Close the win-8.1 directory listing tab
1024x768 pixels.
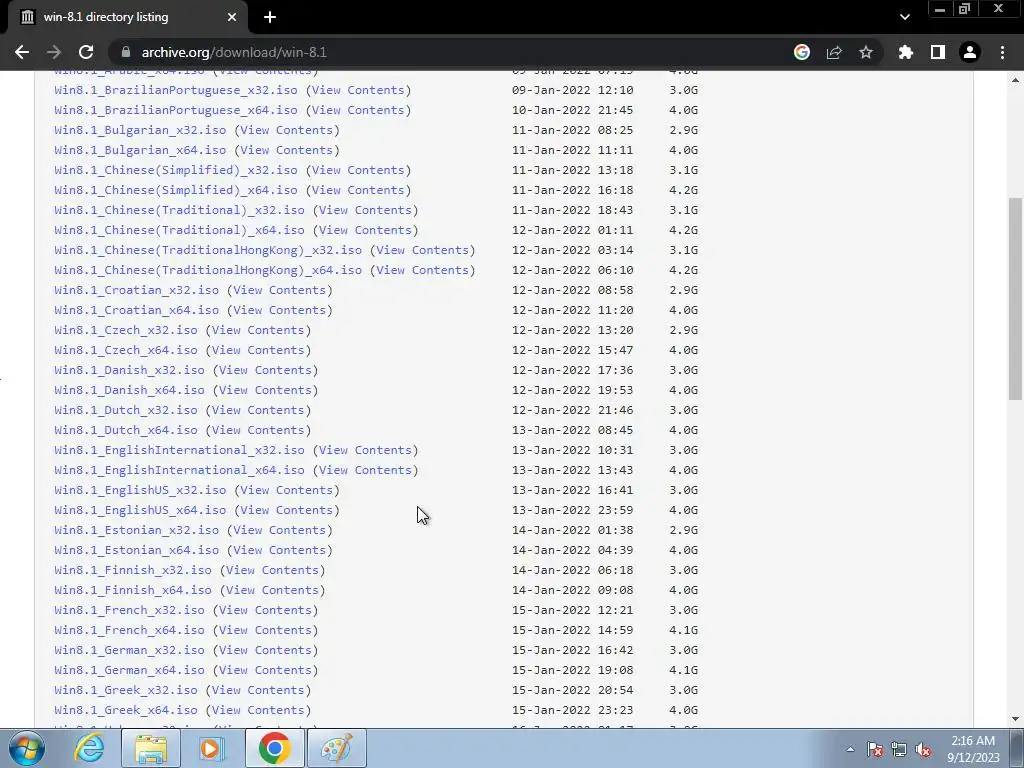(x=232, y=17)
